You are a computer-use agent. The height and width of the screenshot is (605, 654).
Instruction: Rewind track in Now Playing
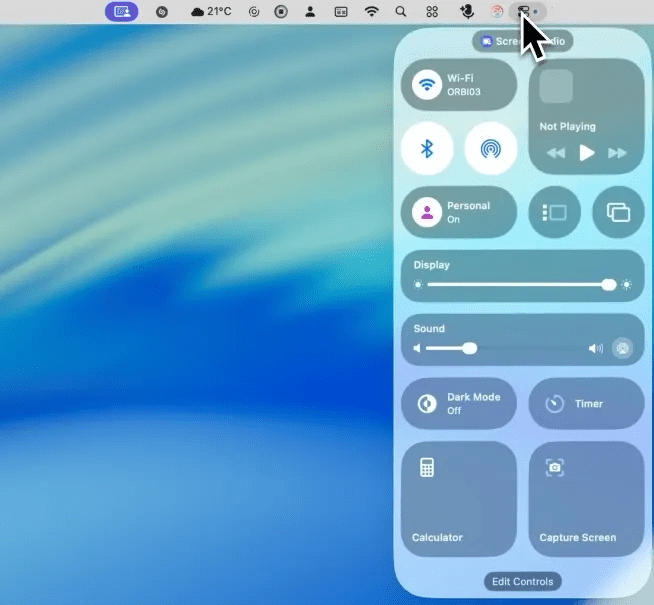[x=556, y=153]
